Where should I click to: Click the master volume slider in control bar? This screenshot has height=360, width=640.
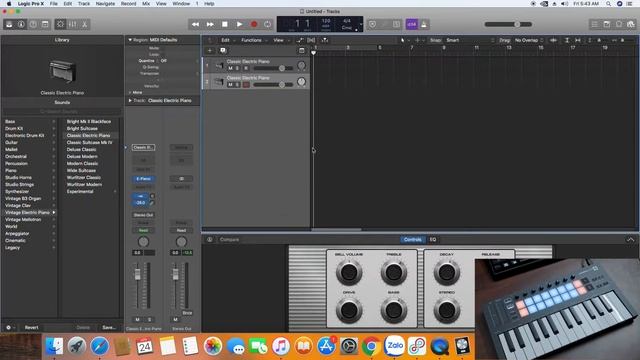click(x=508, y=24)
